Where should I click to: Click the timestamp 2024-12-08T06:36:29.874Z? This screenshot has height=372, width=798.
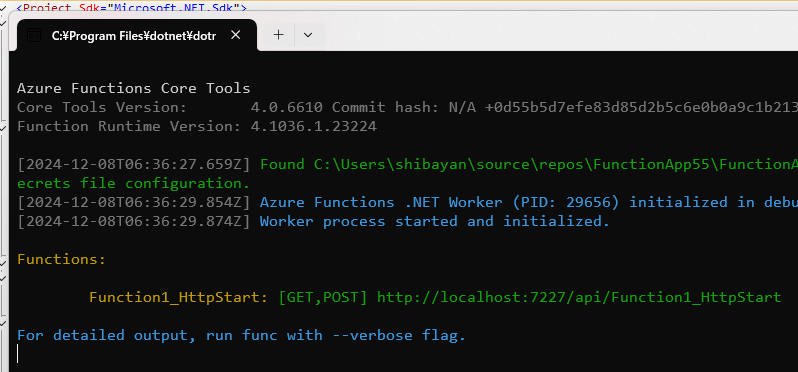pyautogui.click(x=133, y=221)
